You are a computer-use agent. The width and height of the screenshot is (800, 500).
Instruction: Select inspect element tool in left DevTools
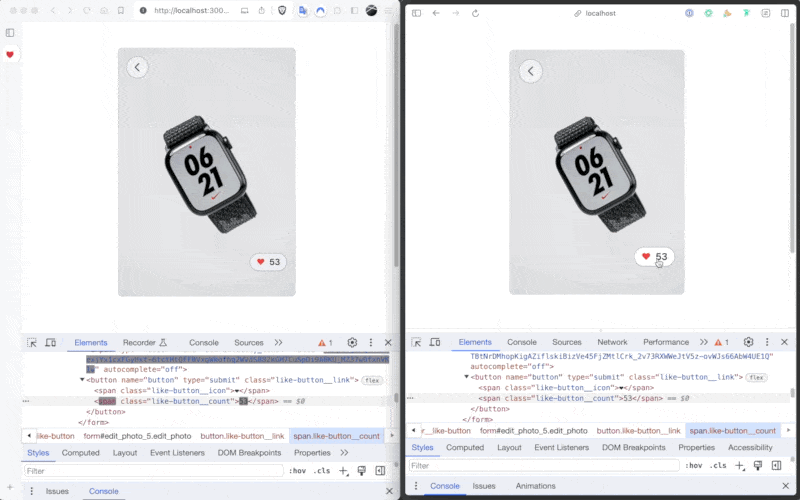(x=32, y=342)
